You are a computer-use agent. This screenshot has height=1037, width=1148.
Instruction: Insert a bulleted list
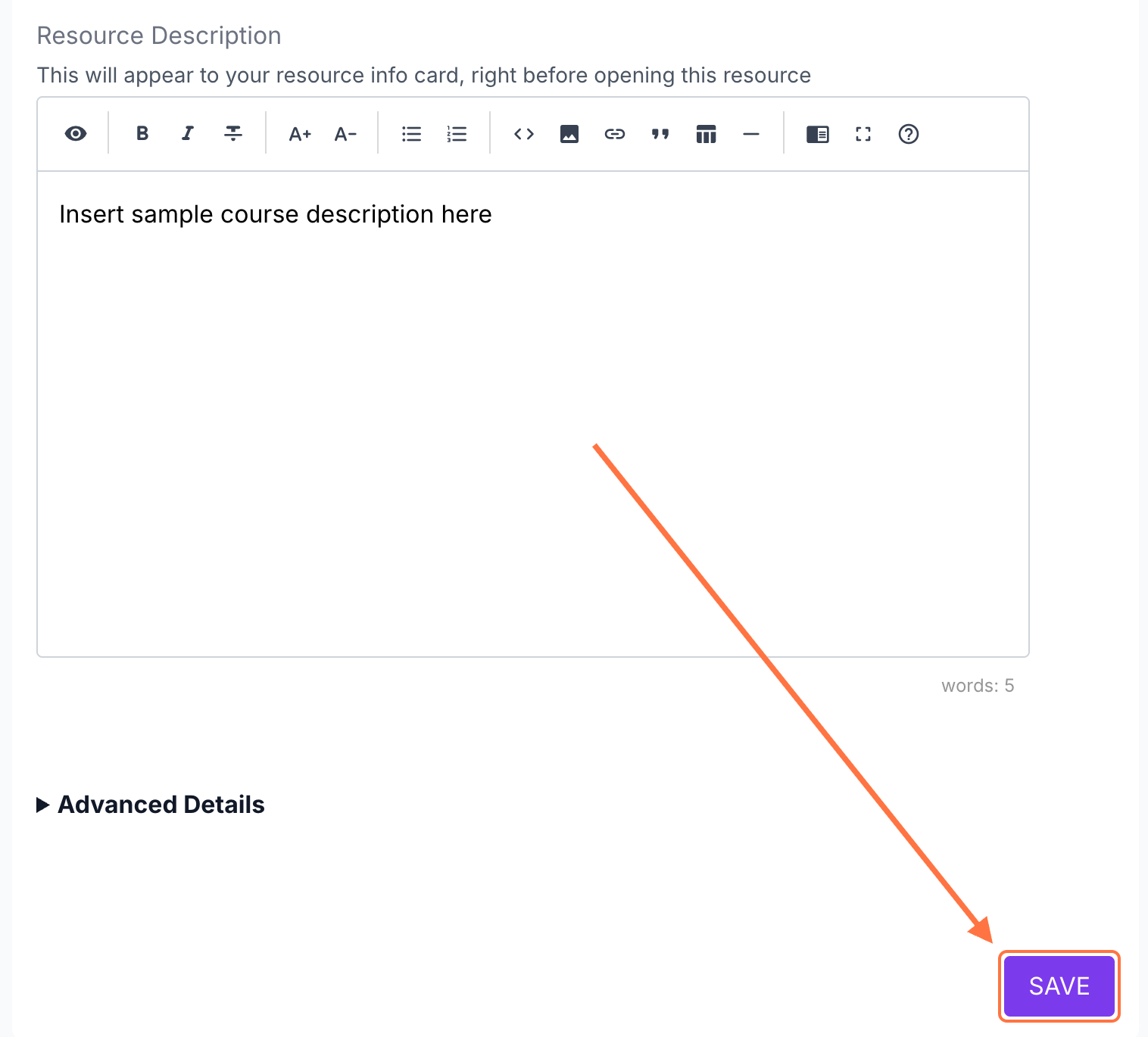(412, 134)
